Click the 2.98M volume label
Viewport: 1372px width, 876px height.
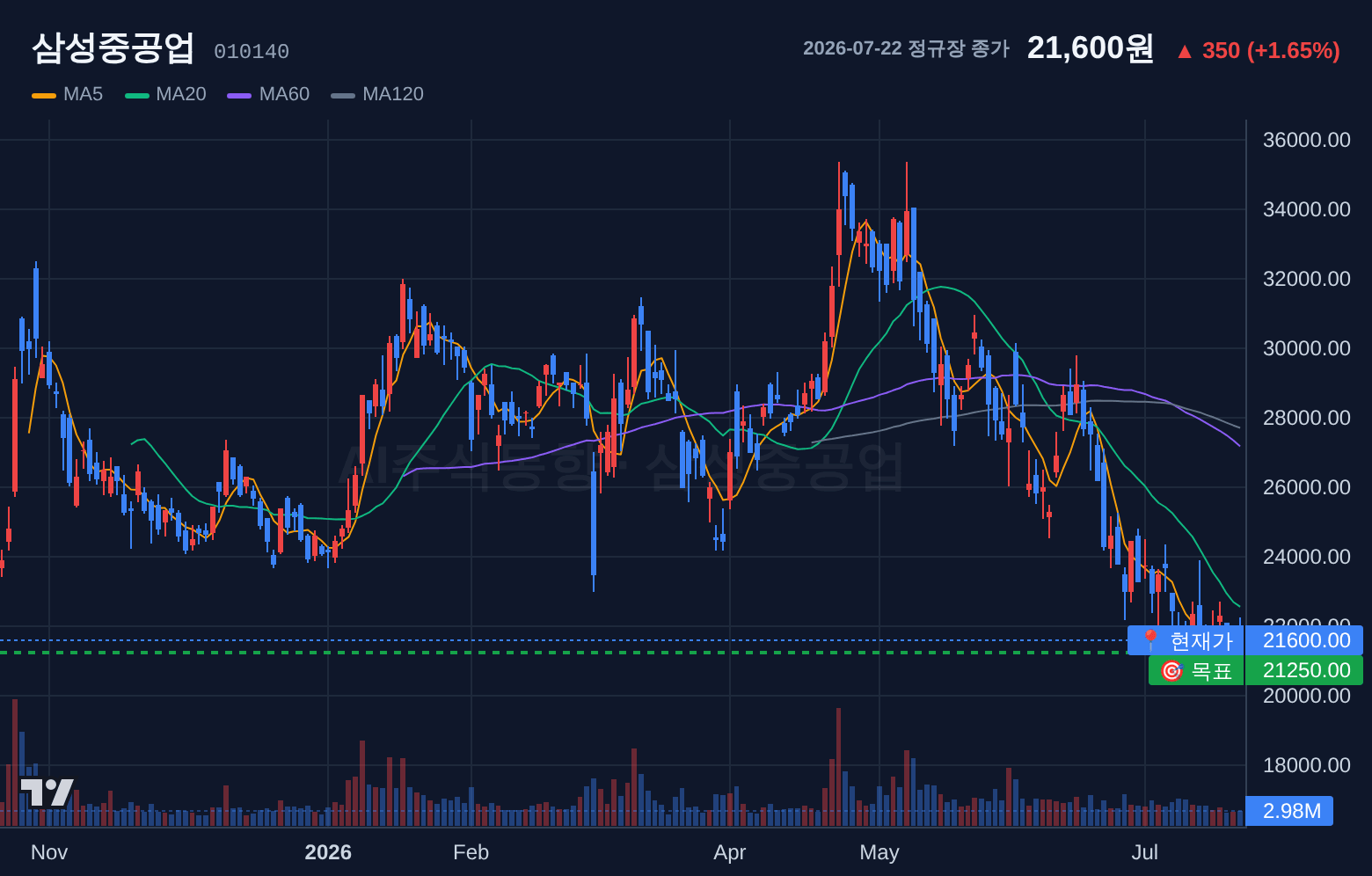click(x=1290, y=811)
